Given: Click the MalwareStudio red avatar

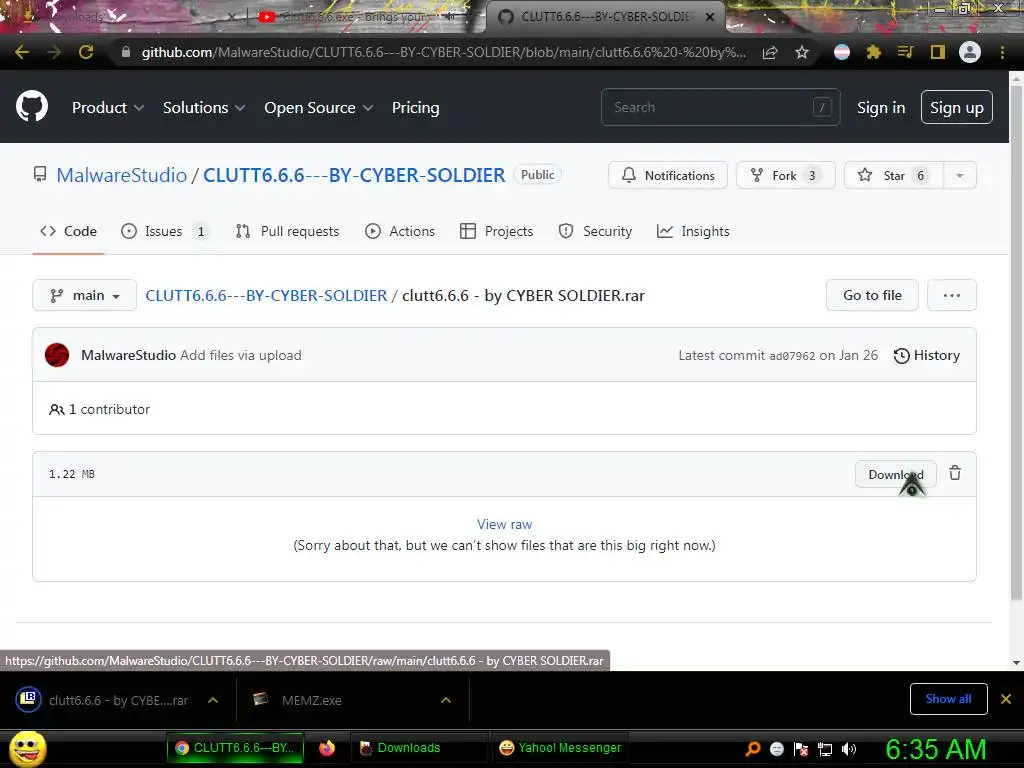Looking at the screenshot, I should click(x=57, y=355).
